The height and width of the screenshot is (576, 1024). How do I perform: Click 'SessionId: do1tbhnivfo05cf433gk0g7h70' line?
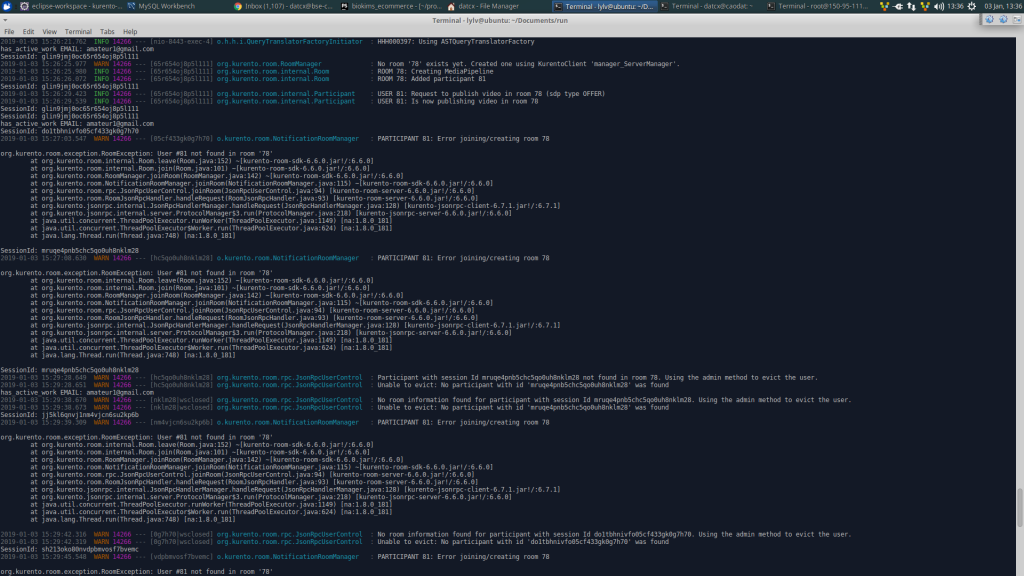coord(69,131)
